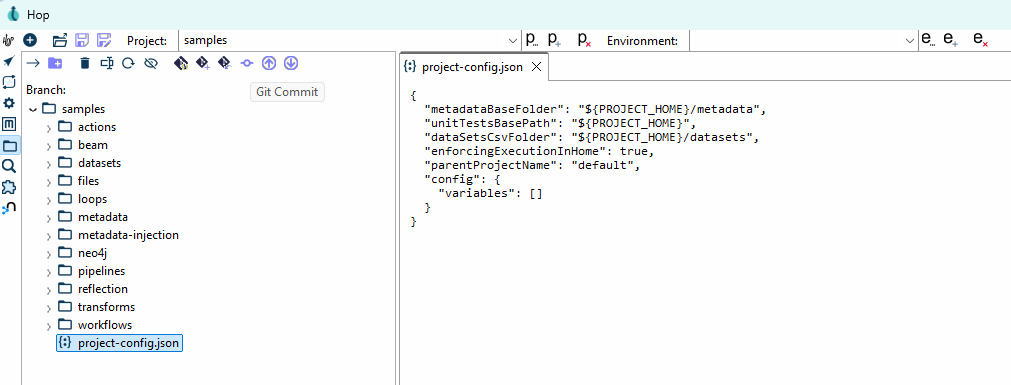Open the Hop main menu logo icon
Viewport: 1011px width, 385px height.
[x=9, y=40]
